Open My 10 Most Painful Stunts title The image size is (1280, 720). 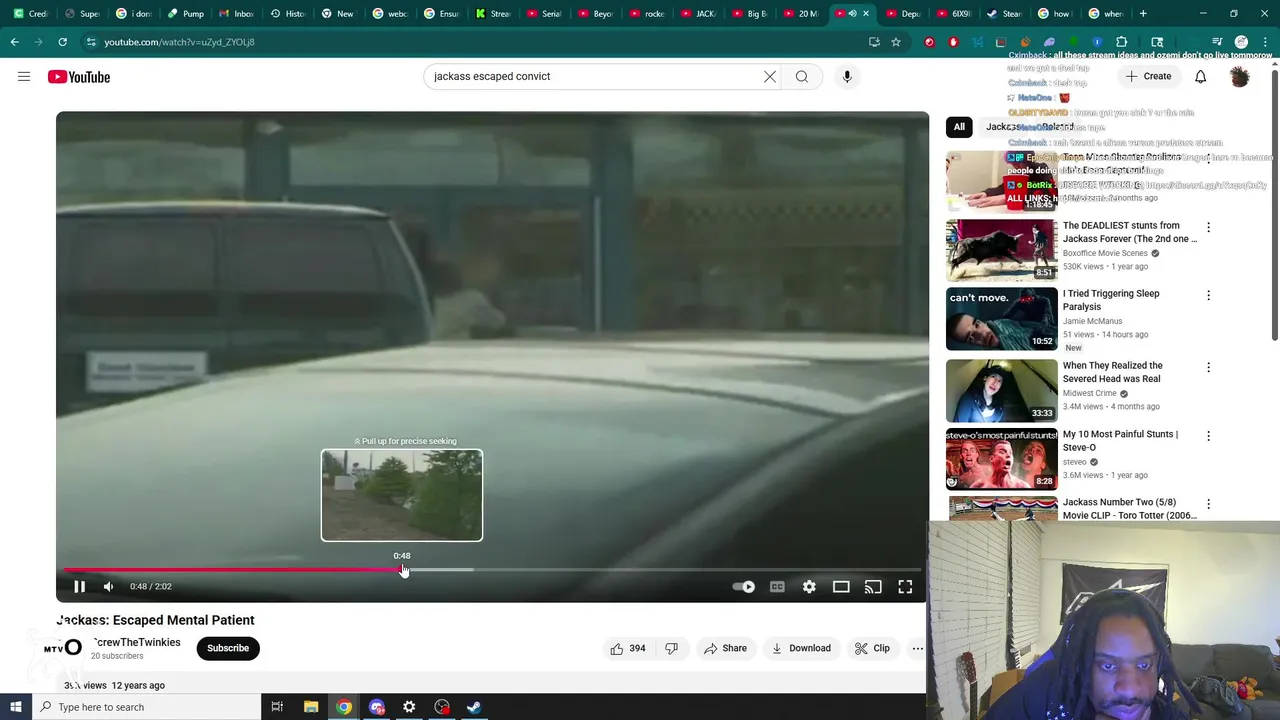coord(1120,441)
